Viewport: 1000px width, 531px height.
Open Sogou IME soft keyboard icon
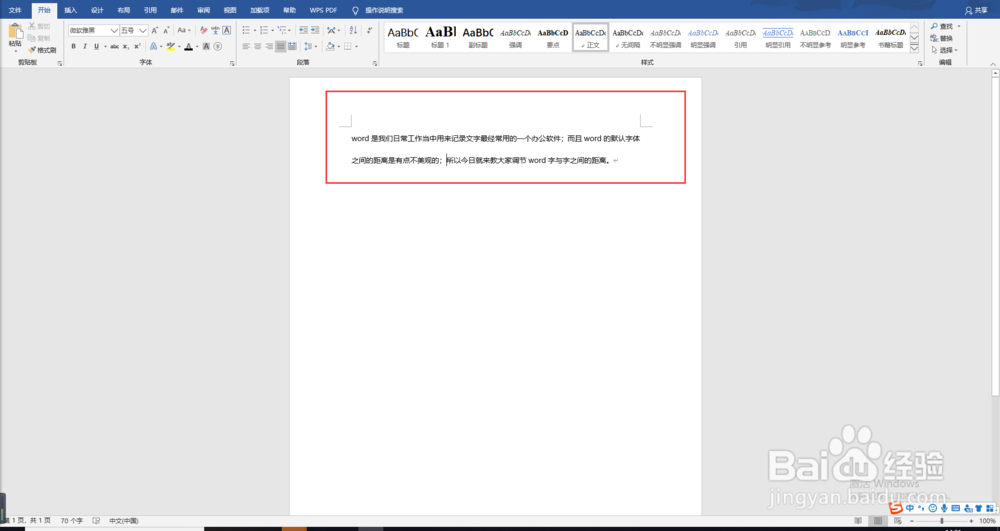955,508
